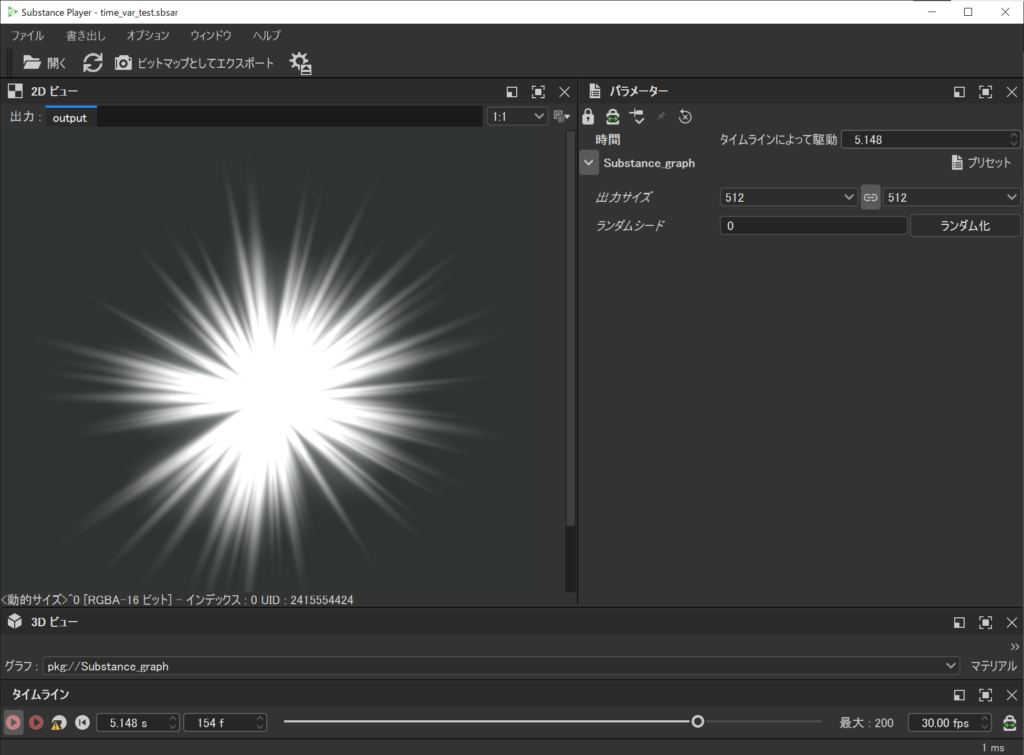Screen dimensions: 1024x755
Task: Open the pkg://Substance_graph graph dropdown
Action: (x=500, y=666)
